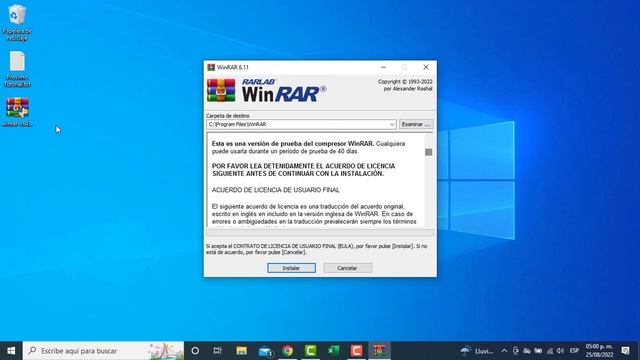Expand the destination folder dropdown arrow
The image size is (640, 360).
click(392, 124)
